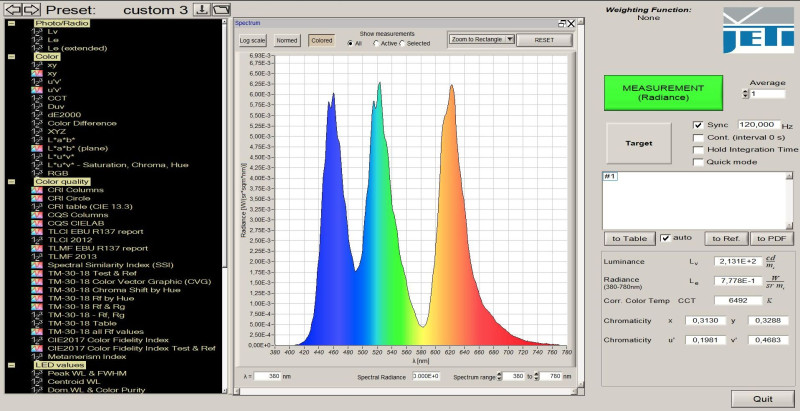Click the icon beside TM-30-18 Color Vector Graphic (CVG)
This screenshot has height=411, width=800.
click(37, 281)
